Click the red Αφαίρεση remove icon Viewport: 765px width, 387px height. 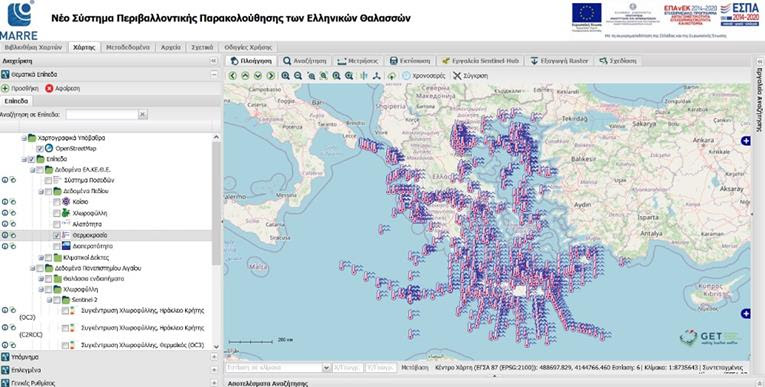(49, 88)
